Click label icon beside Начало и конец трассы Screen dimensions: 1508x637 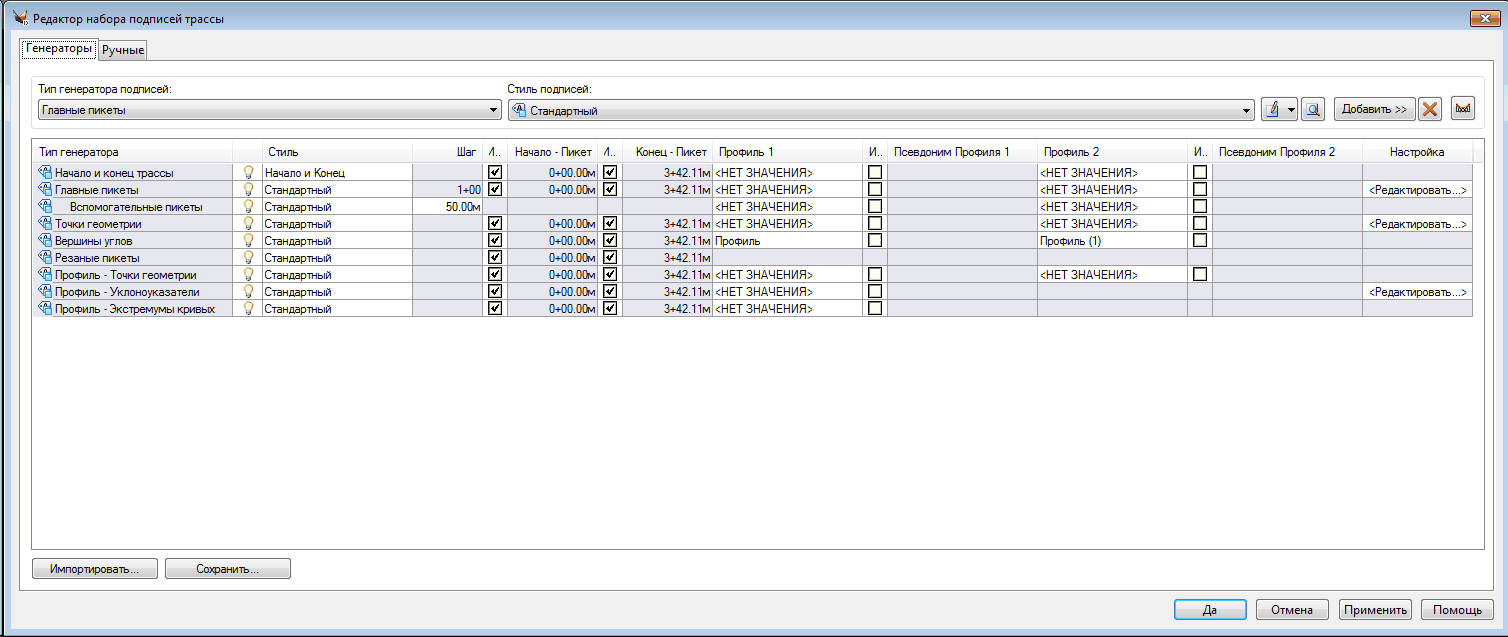45,173
